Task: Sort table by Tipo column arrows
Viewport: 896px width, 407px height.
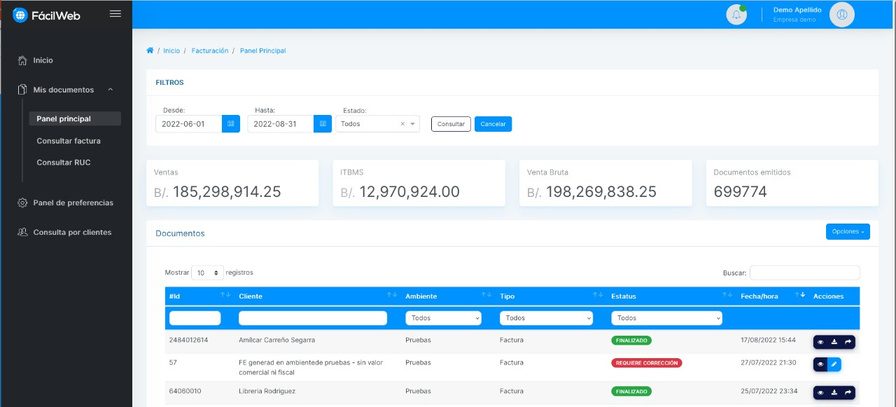Action: pyautogui.click(x=598, y=295)
